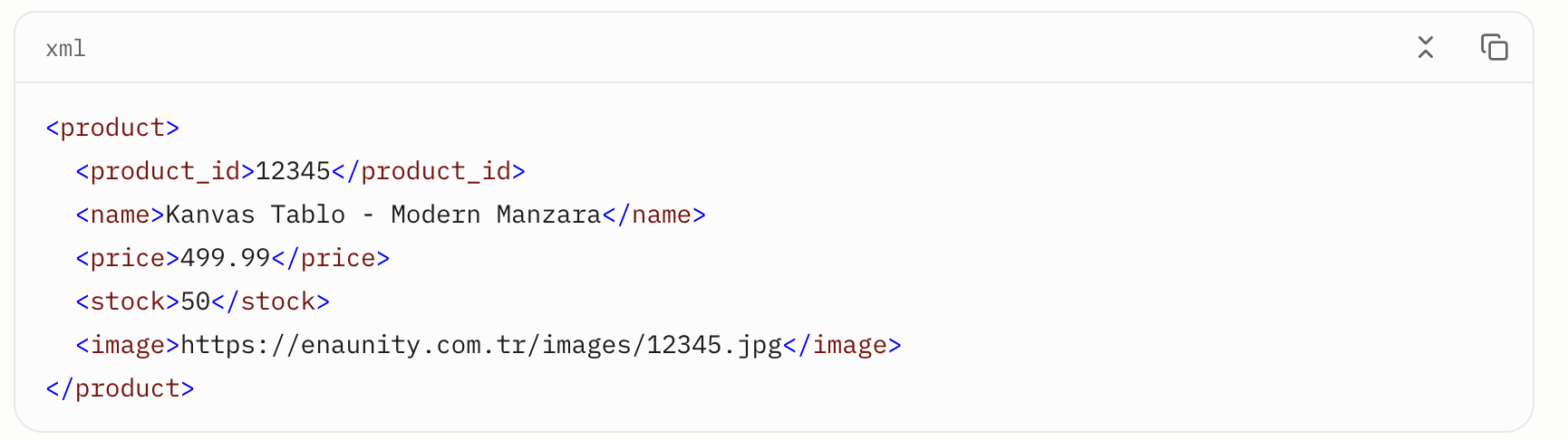Click the opening price tag
Screen dimensions: 1568x440
[x=128, y=258]
